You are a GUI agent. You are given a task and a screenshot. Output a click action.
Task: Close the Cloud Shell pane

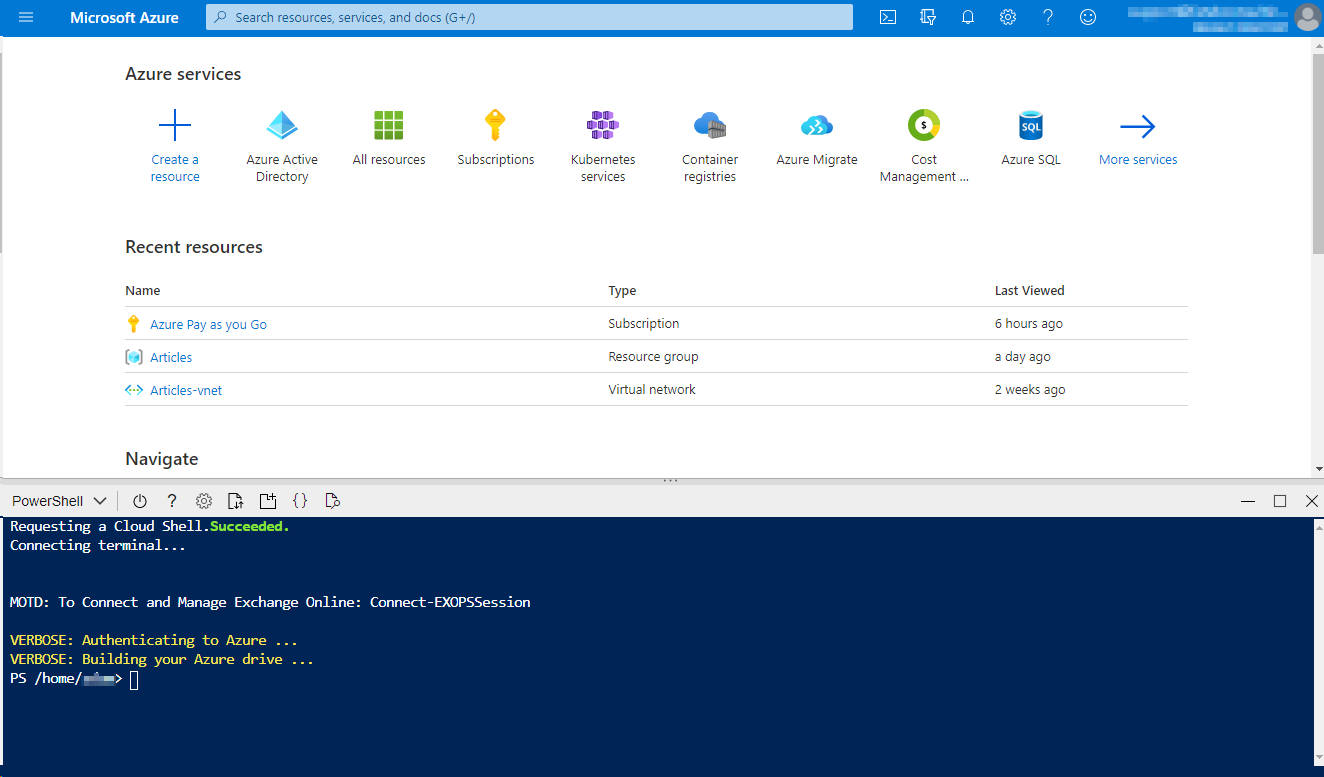click(x=1312, y=501)
